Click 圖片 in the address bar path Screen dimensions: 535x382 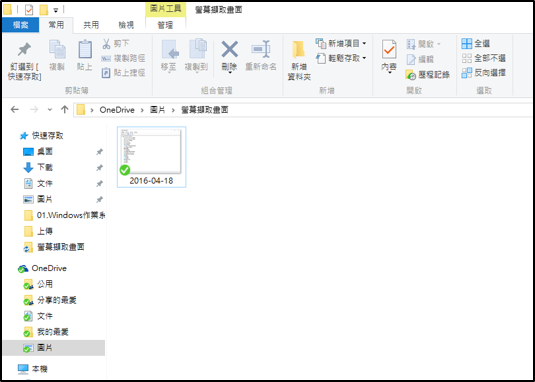(x=157, y=110)
